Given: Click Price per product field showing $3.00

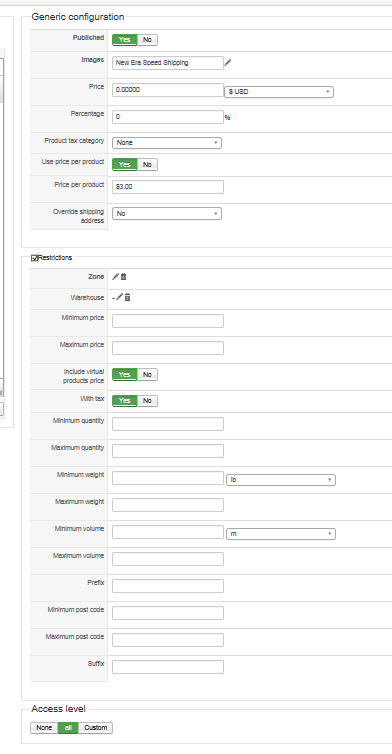Looking at the screenshot, I should [x=168, y=187].
